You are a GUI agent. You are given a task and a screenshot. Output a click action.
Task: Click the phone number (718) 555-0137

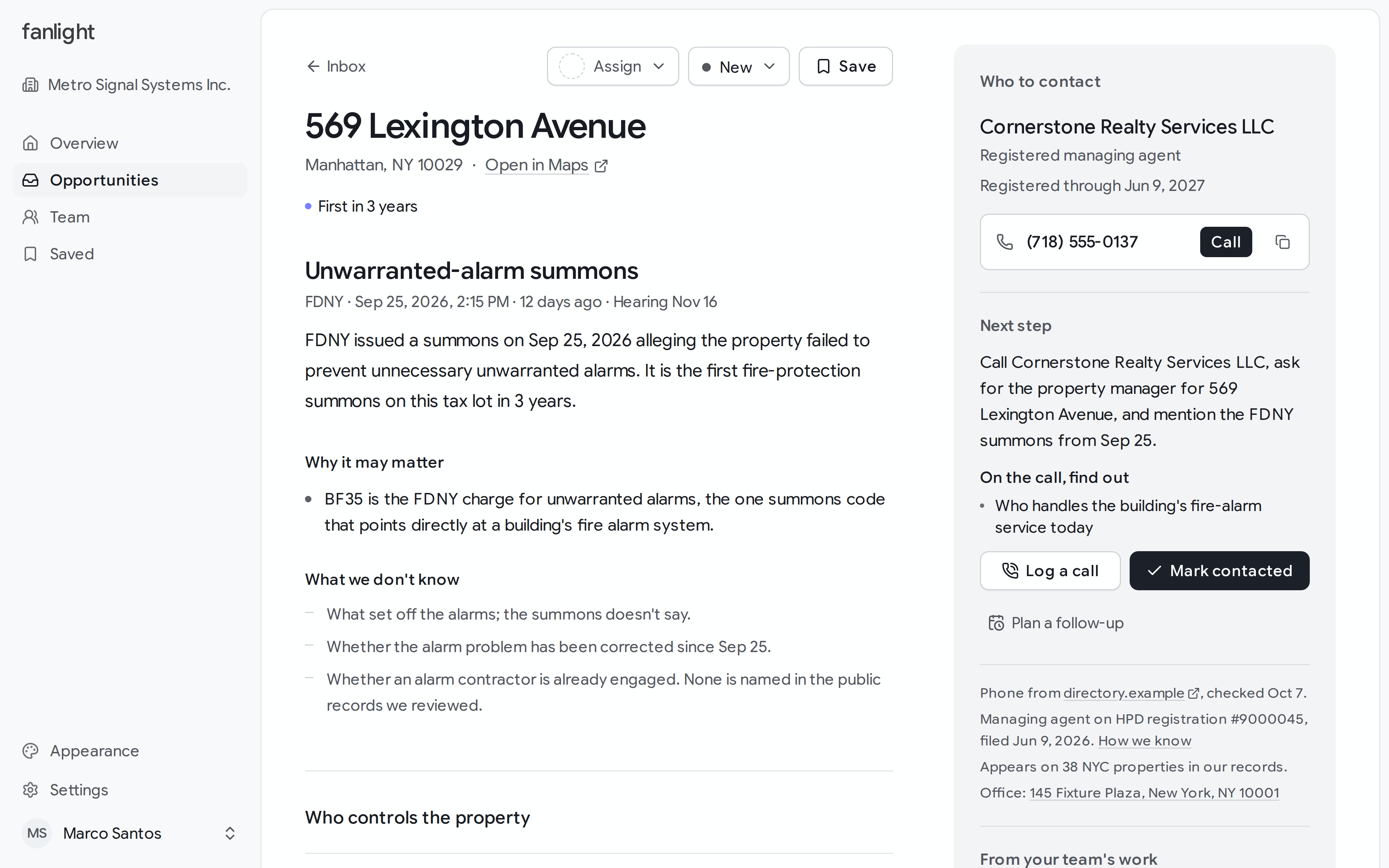[1082, 242]
